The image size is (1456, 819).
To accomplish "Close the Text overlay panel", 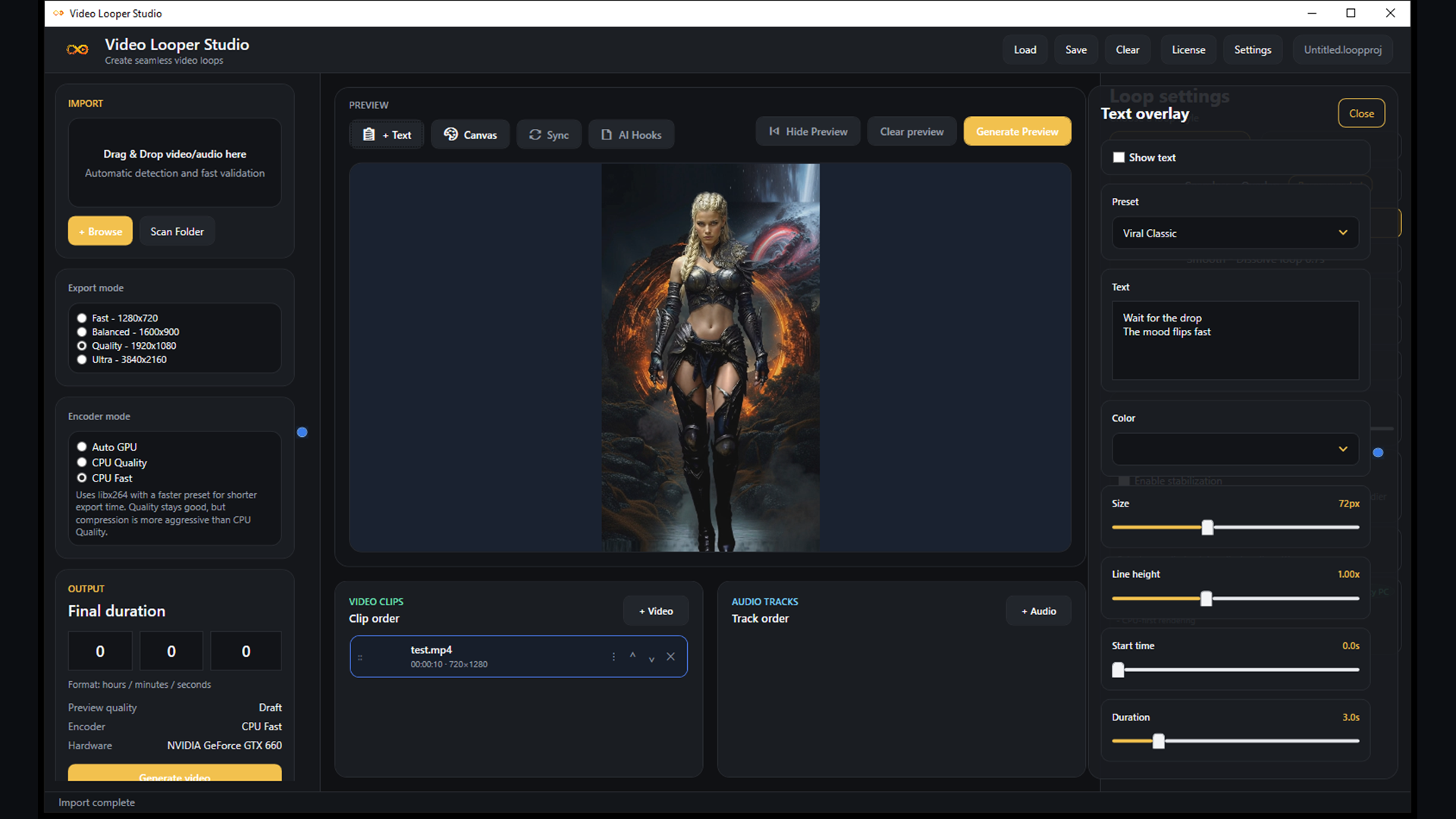I will [1361, 113].
